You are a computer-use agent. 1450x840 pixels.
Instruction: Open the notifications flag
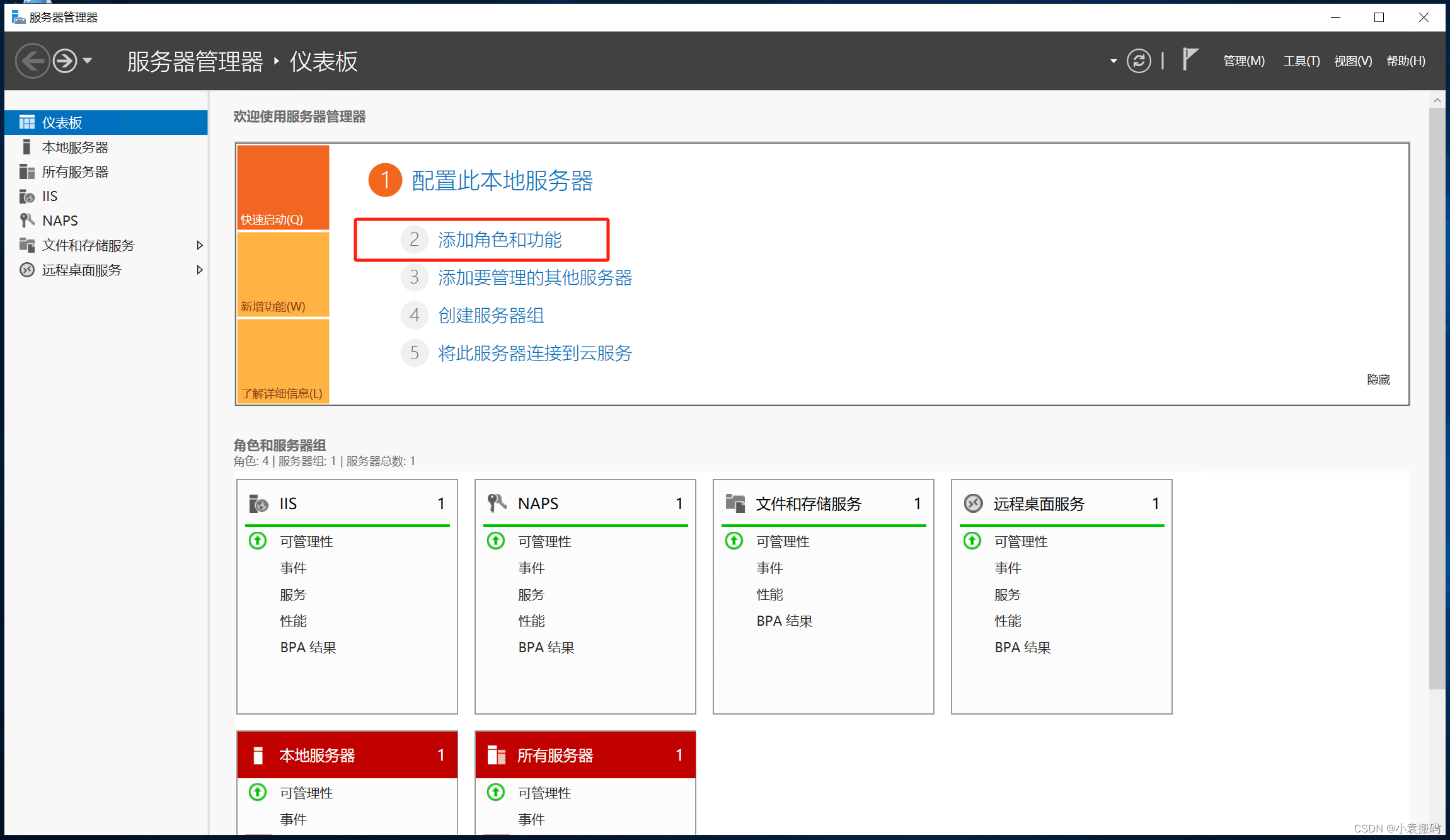[1189, 60]
